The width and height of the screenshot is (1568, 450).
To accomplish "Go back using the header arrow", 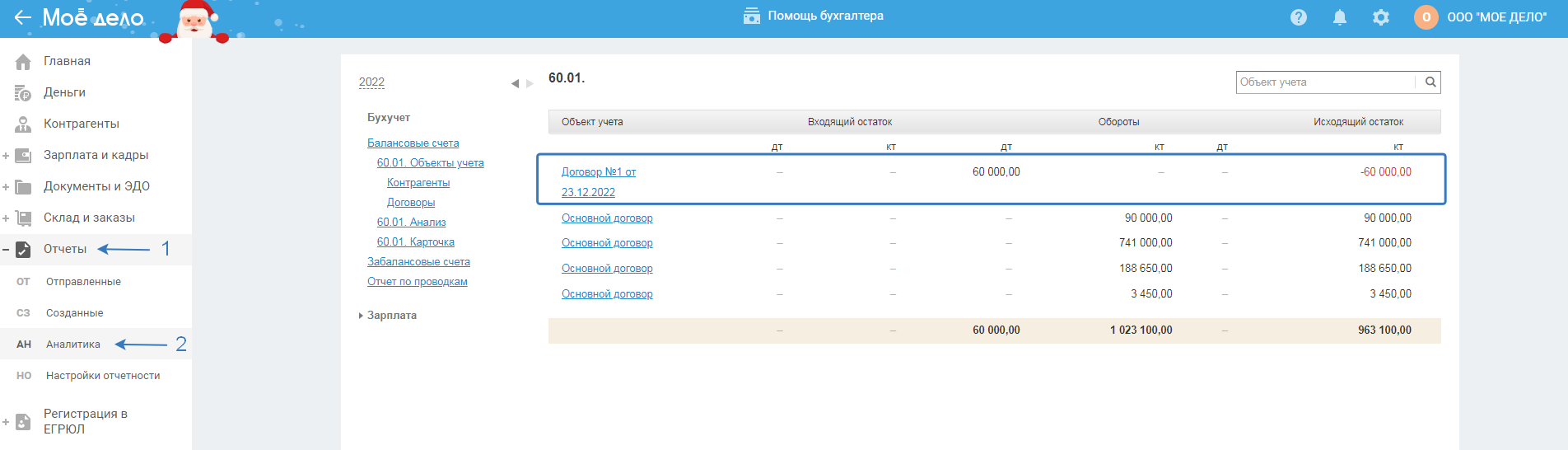I will click(x=22, y=17).
